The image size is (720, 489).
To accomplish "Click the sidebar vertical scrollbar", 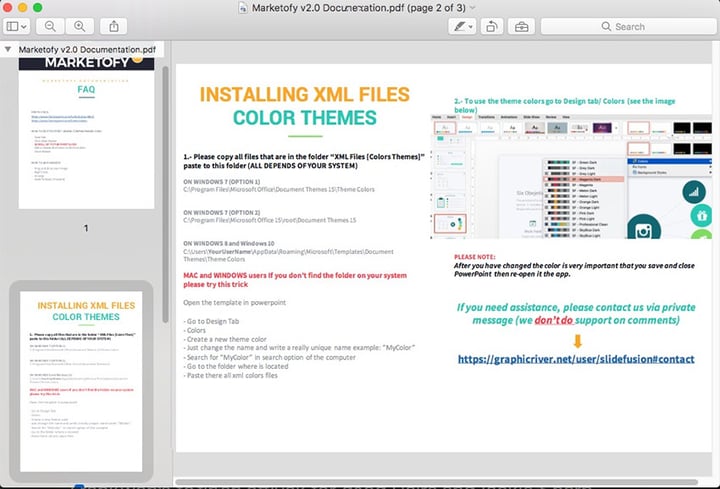I will tap(165, 194).
